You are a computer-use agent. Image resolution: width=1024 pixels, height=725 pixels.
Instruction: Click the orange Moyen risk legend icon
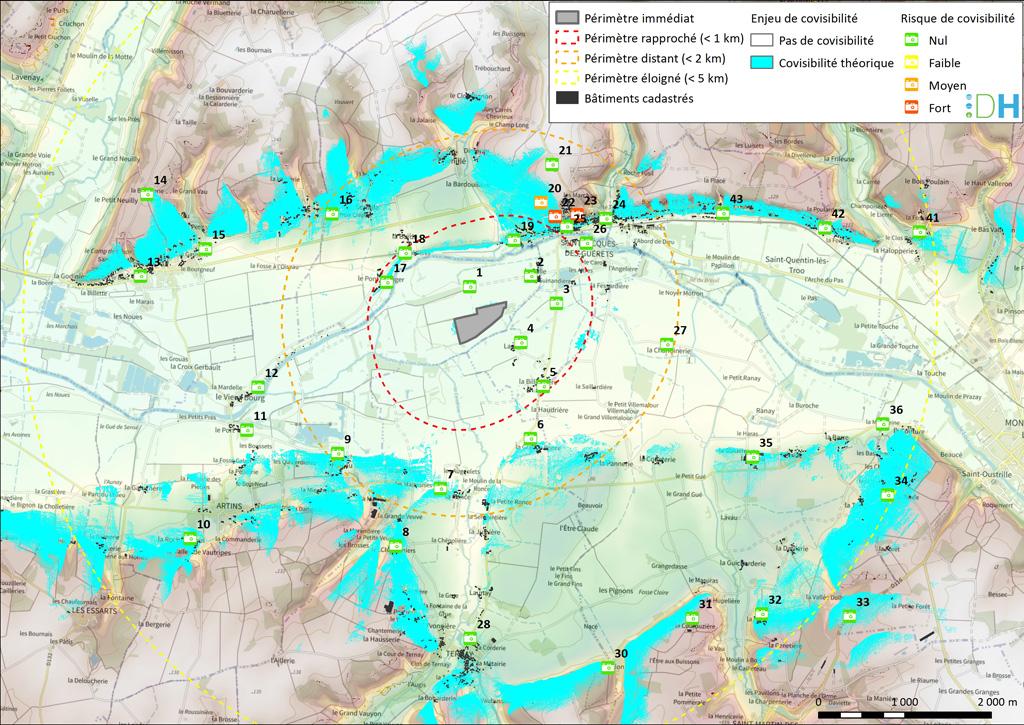[x=911, y=85]
